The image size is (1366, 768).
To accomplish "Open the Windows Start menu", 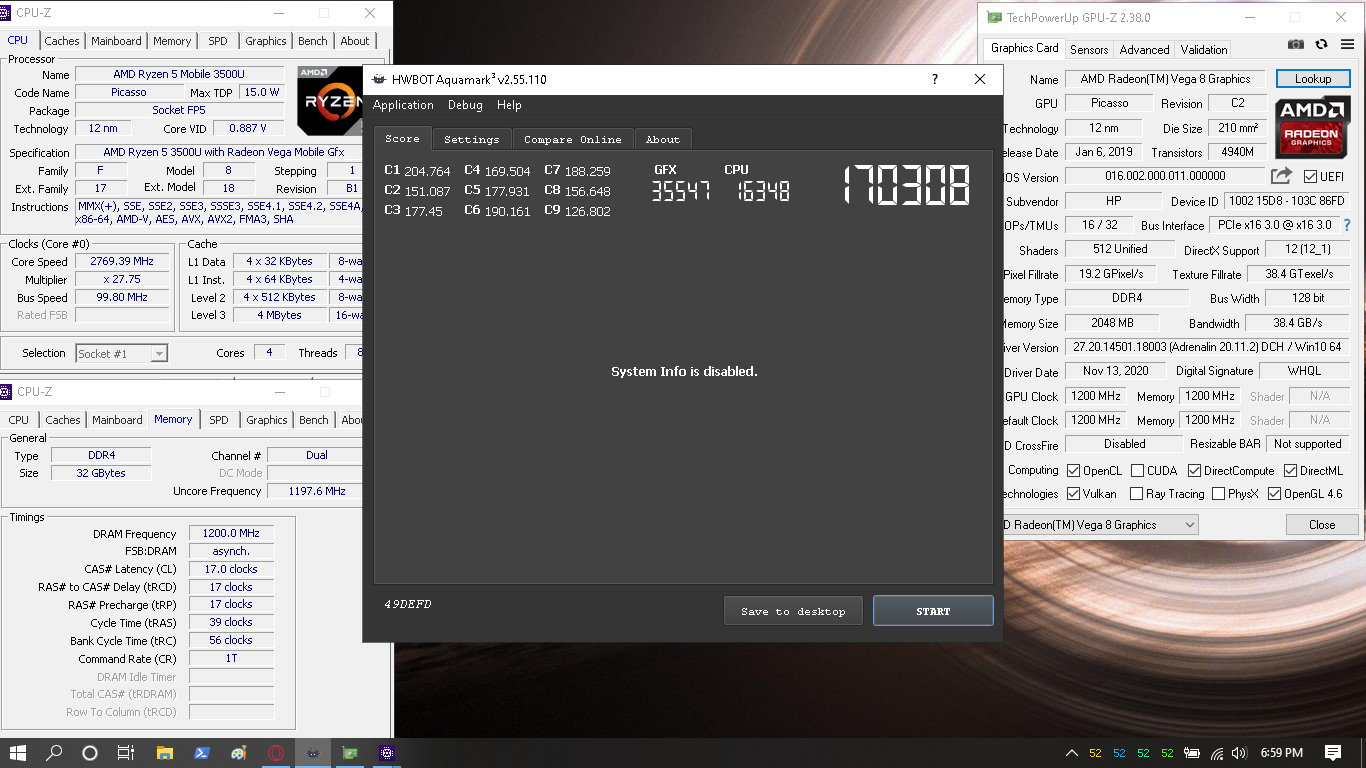I will pos(19,753).
